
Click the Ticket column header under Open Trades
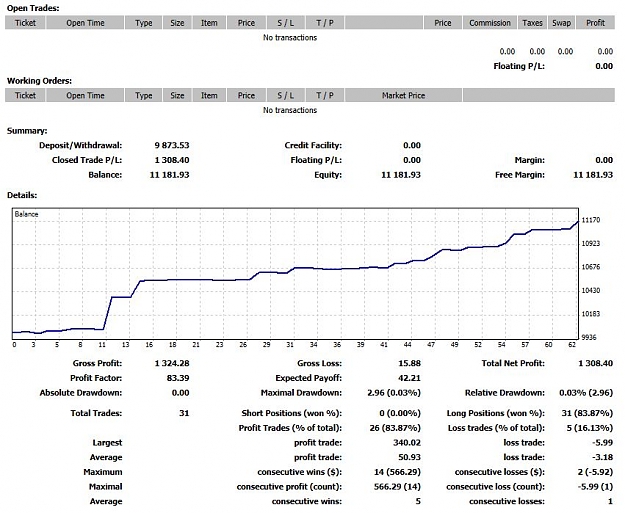pos(25,23)
